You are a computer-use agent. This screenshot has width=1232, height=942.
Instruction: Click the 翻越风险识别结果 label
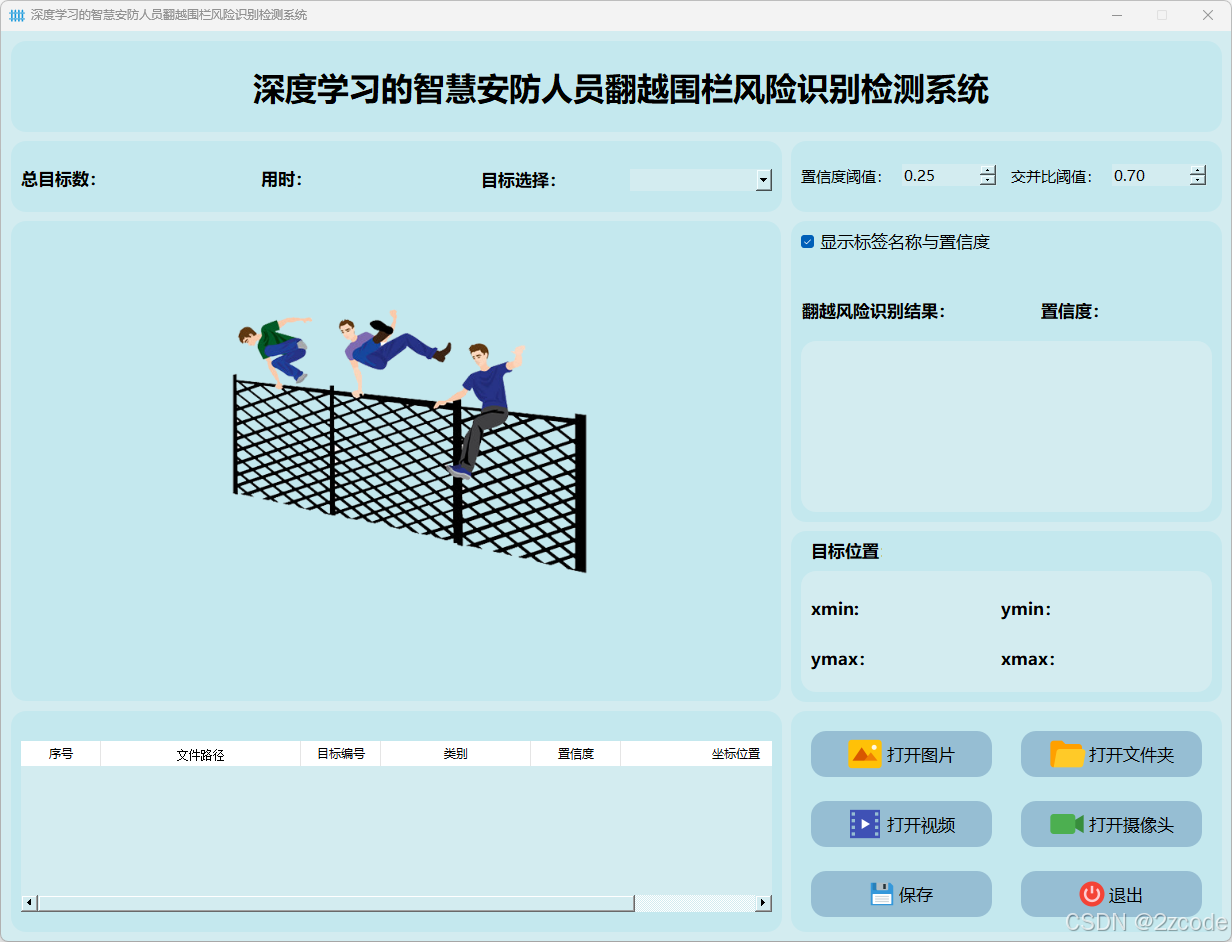874,311
